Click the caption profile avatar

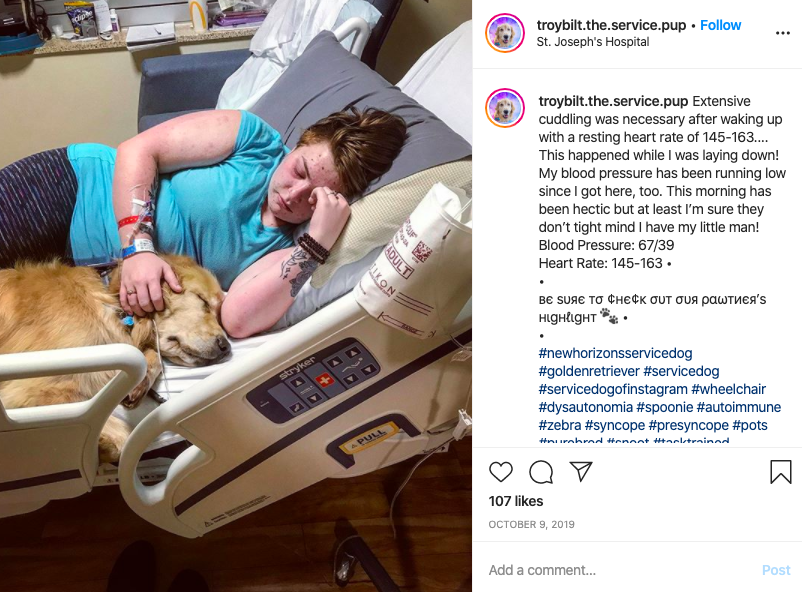coord(505,108)
